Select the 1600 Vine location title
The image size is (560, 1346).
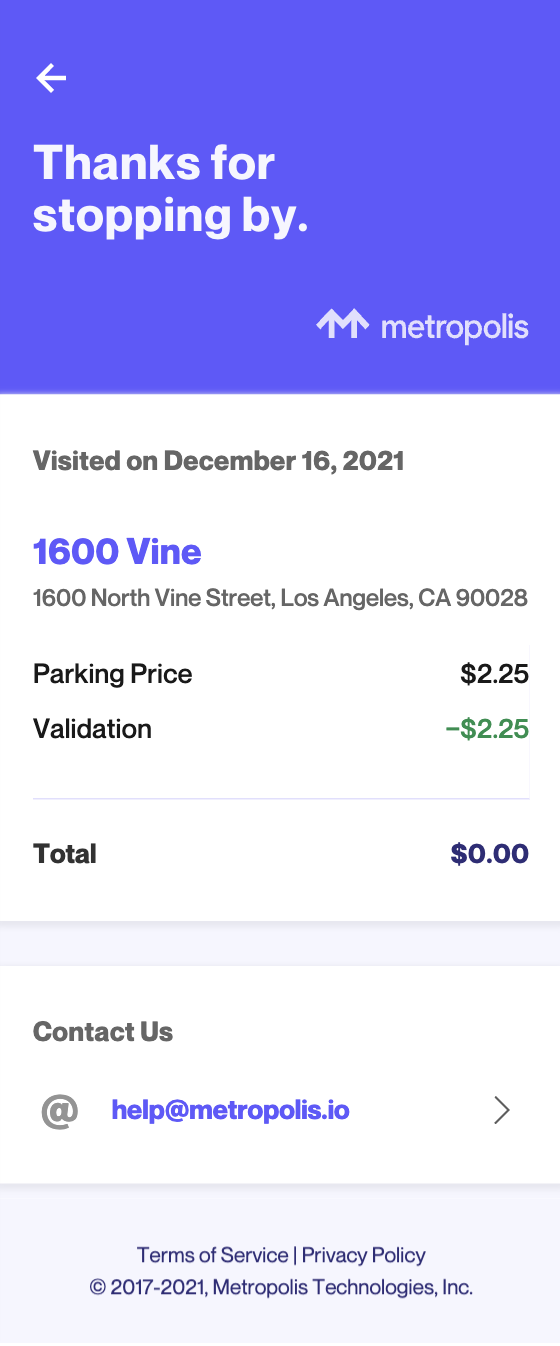(x=117, y=551)
